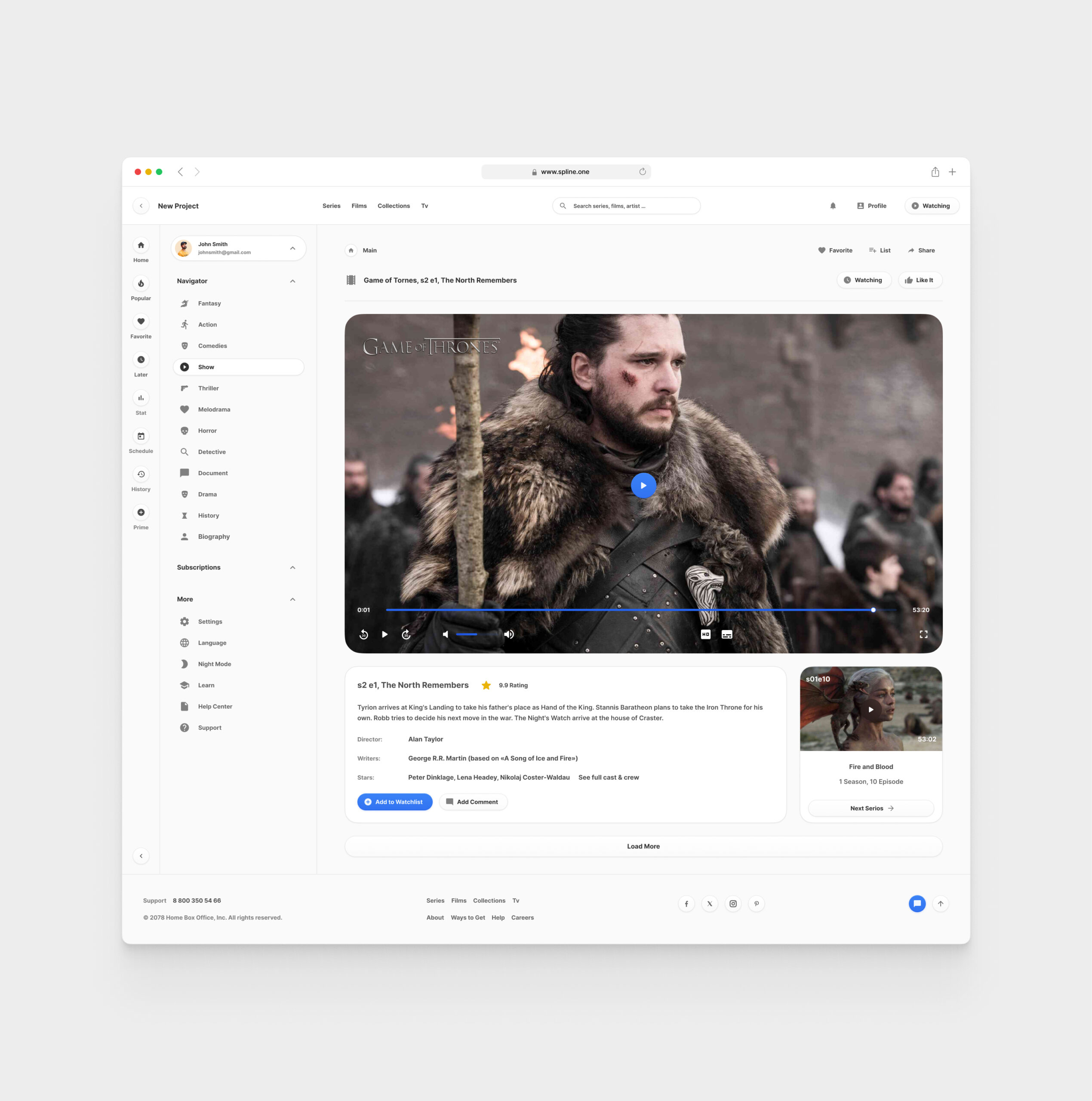Open the Series tab in top navigation
The image size is (1092, 1101).
tap(331, 206)
